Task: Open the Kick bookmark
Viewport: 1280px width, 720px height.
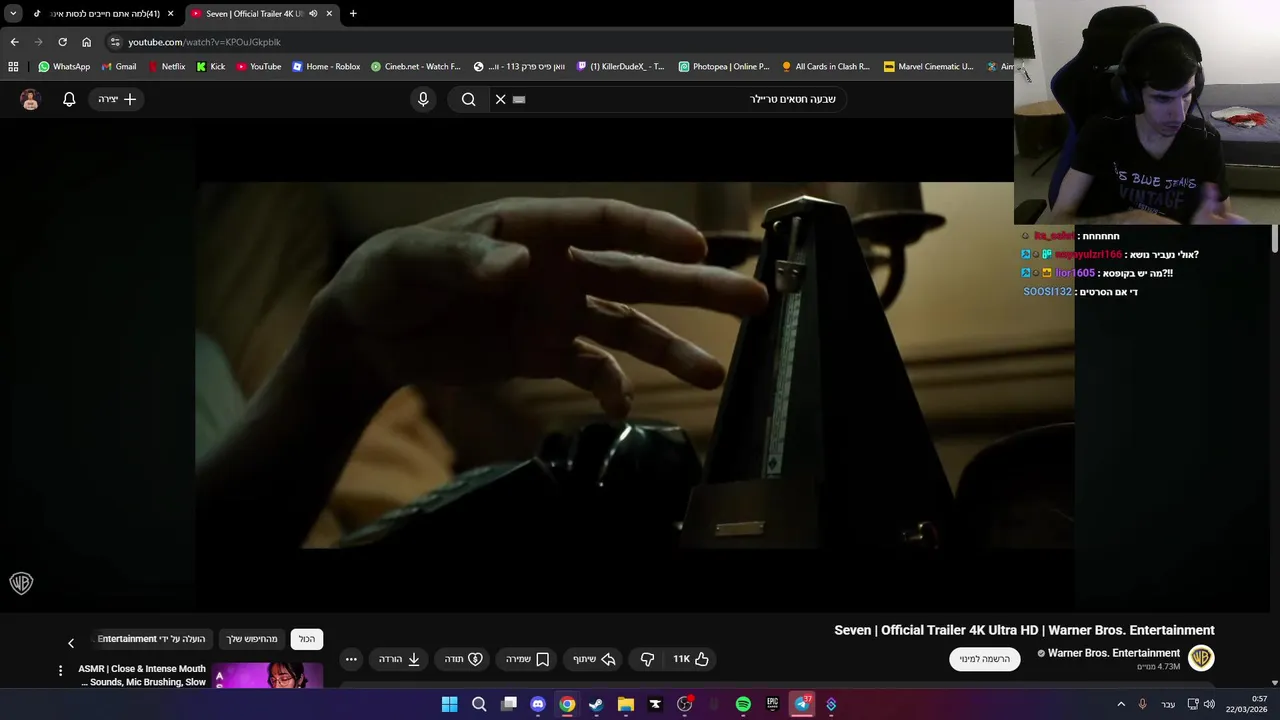Action: (x=211, y=67)
